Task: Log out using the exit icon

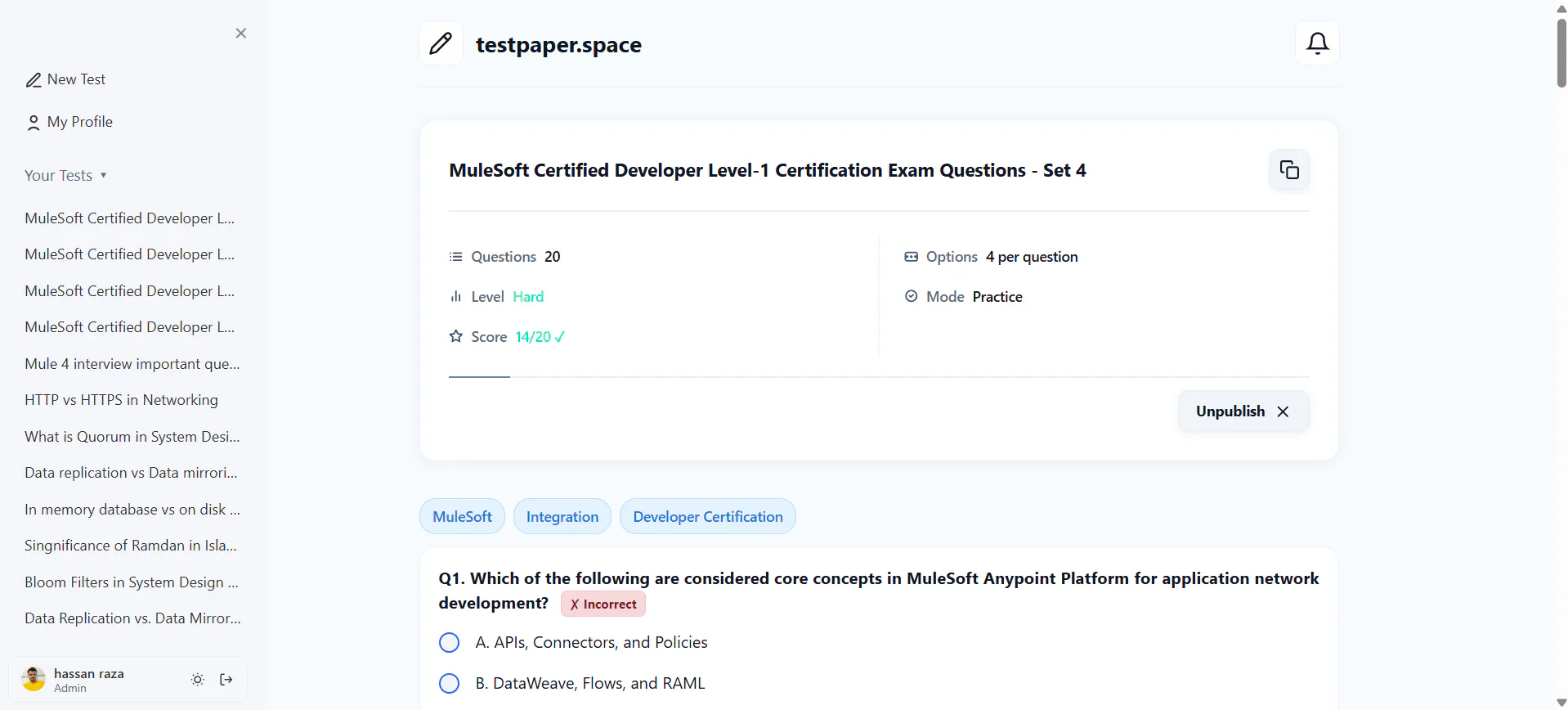Action: (x=226, y=680)
